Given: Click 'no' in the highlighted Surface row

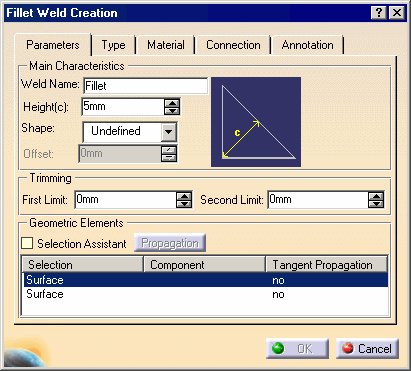Looking at the screenshot, I should 278,280.
